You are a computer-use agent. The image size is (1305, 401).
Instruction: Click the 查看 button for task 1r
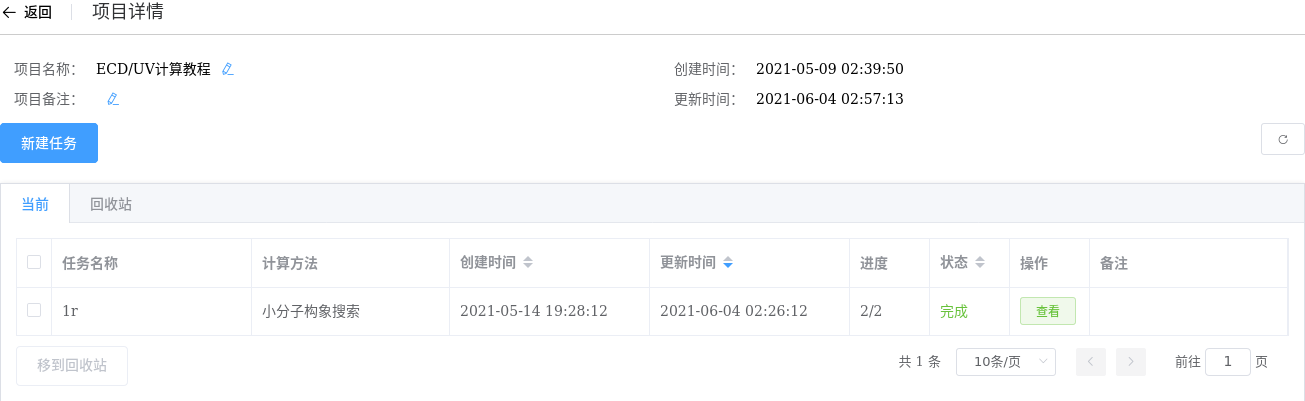pyautogui.click(x=1048, y=311)
